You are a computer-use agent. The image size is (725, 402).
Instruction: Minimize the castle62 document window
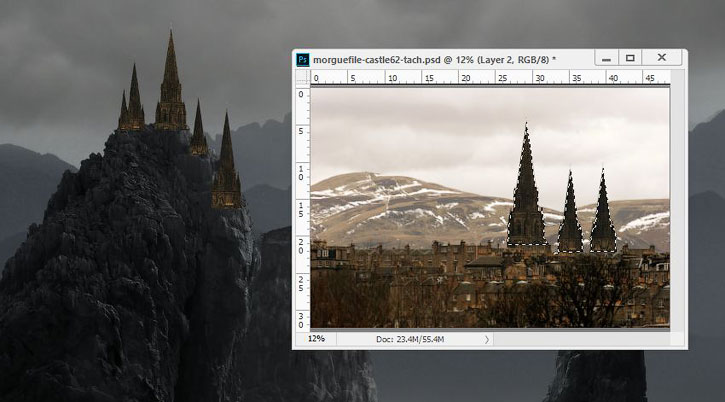(x=606, y=58)
